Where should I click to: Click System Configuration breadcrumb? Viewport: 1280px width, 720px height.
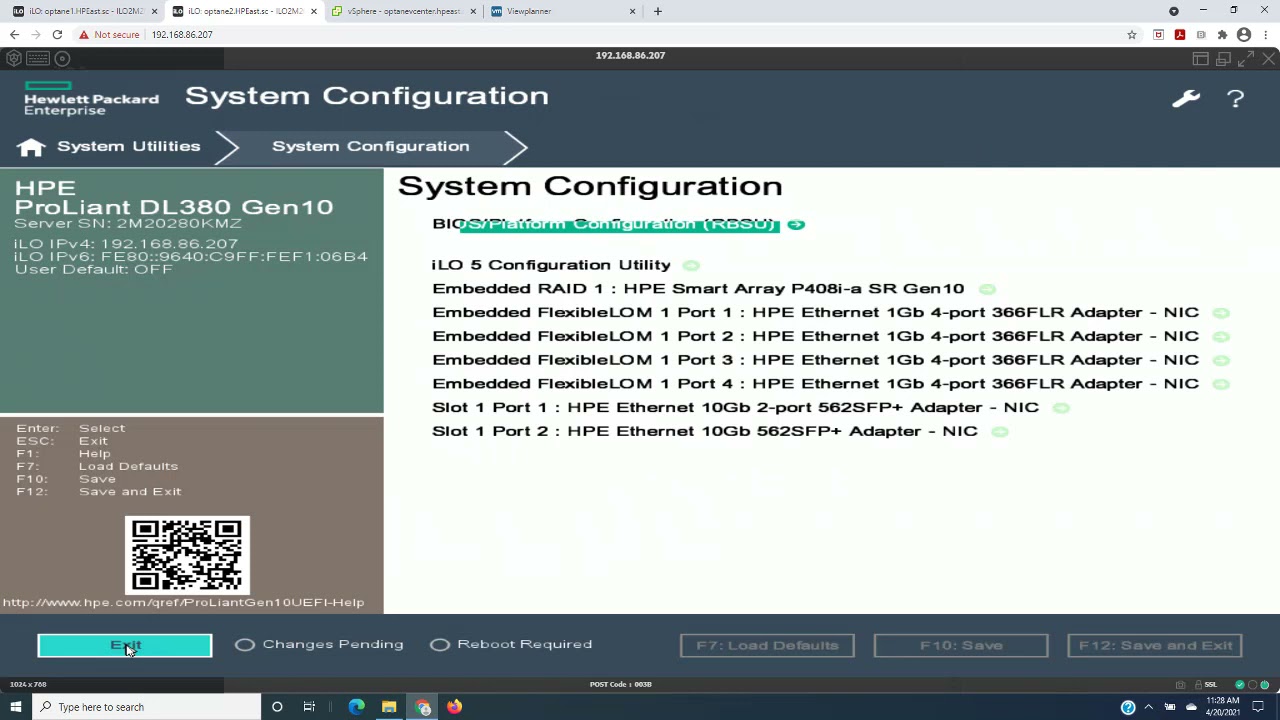click(370, 147)
